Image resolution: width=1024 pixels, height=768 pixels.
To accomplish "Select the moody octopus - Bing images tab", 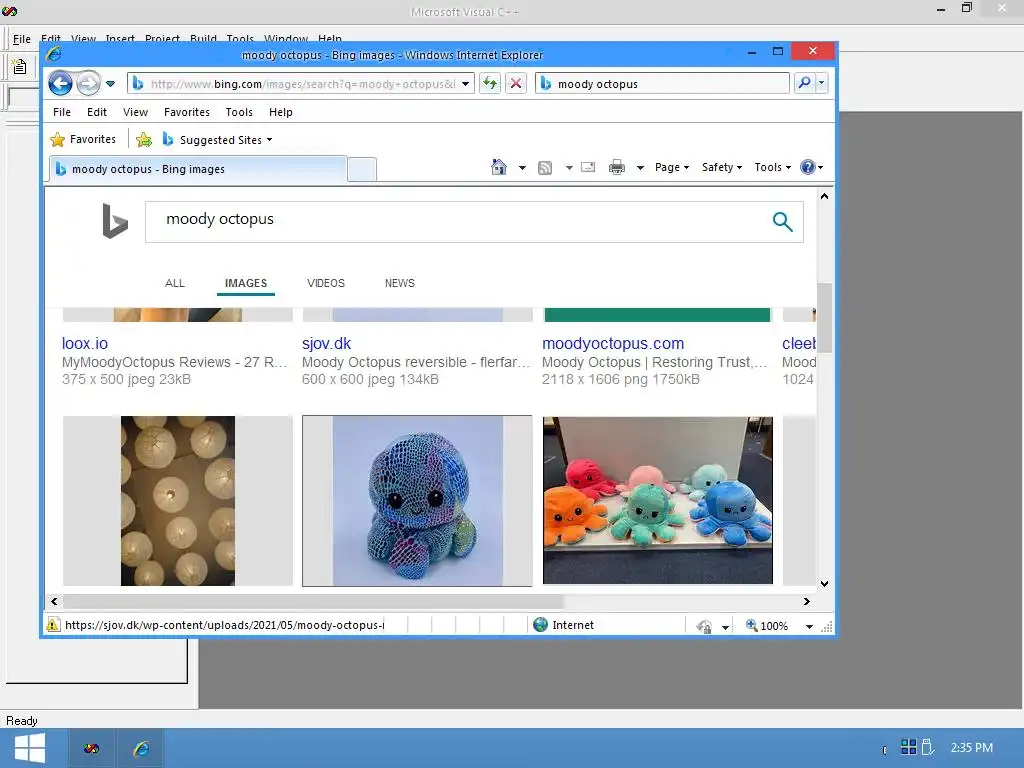I will click(197, 169).
